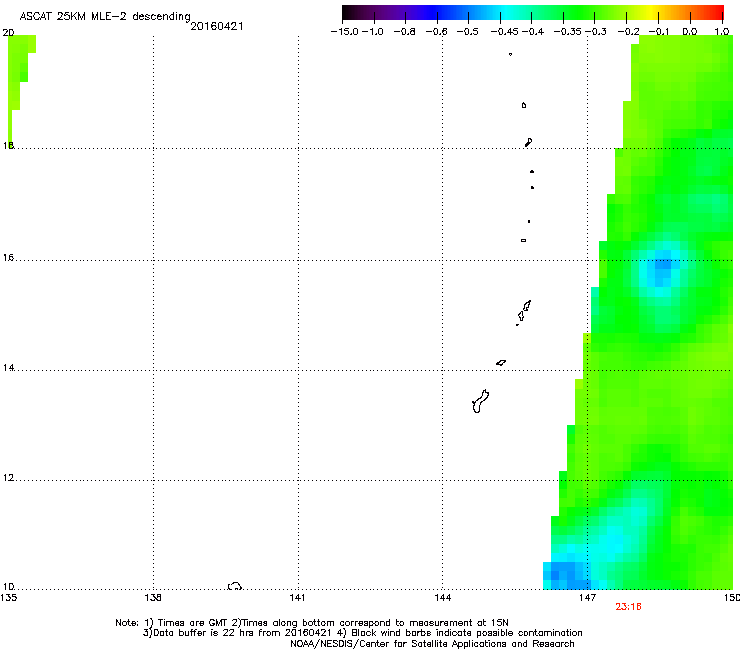This screenshot has height=650, width=740.
Task: Click the note about the 22 hr data buffer
Action: point(237,633)
